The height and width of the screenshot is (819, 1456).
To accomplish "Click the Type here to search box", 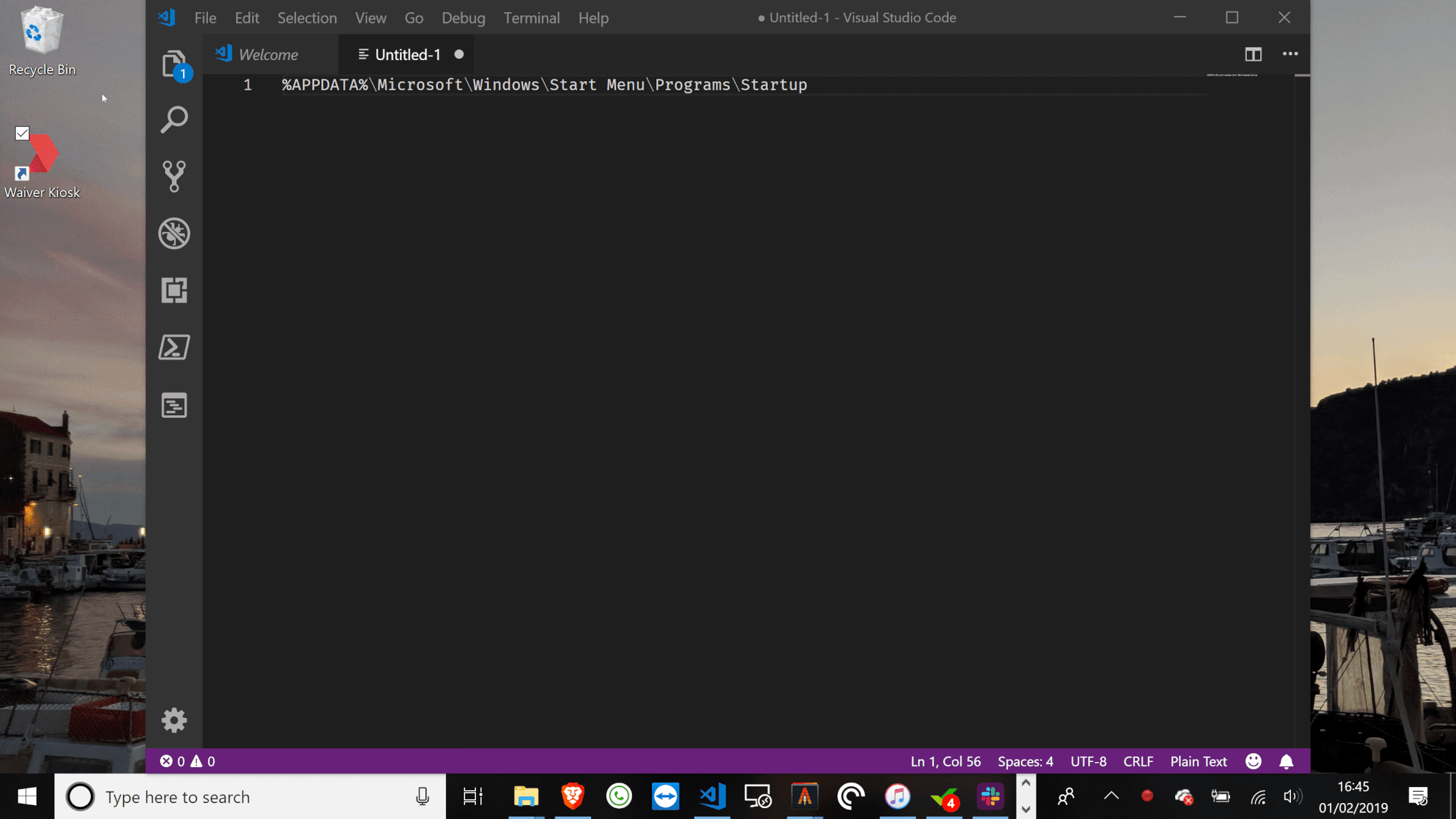I will pyautogui.click(x=249, y=797).
